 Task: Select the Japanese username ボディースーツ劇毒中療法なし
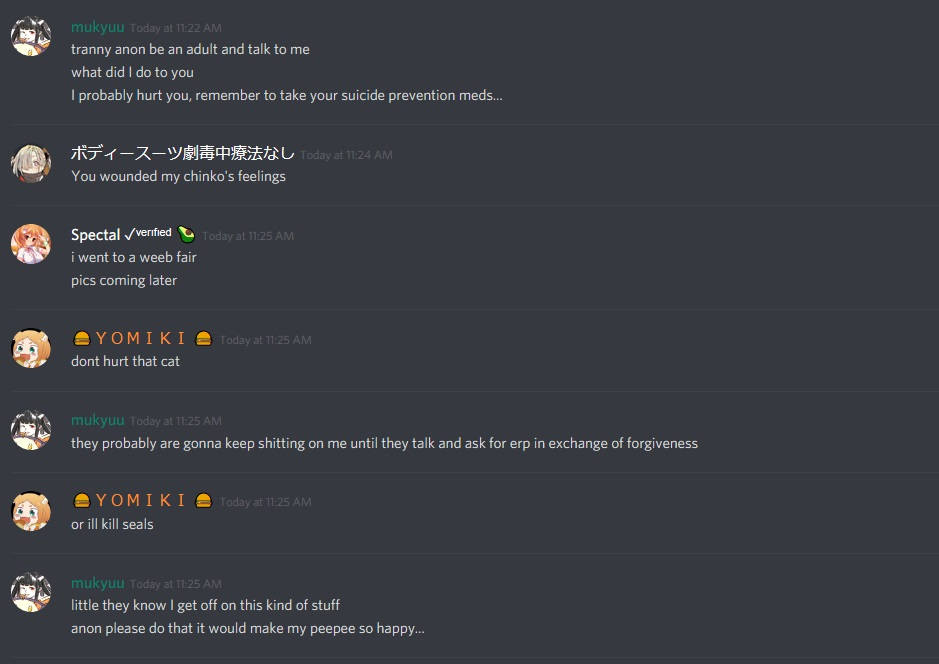(x=183, y=153)
